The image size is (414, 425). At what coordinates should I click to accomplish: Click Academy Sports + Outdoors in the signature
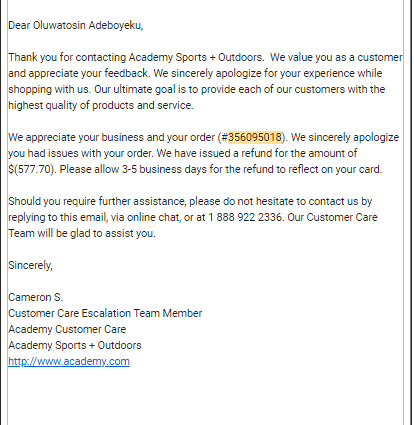75,345
